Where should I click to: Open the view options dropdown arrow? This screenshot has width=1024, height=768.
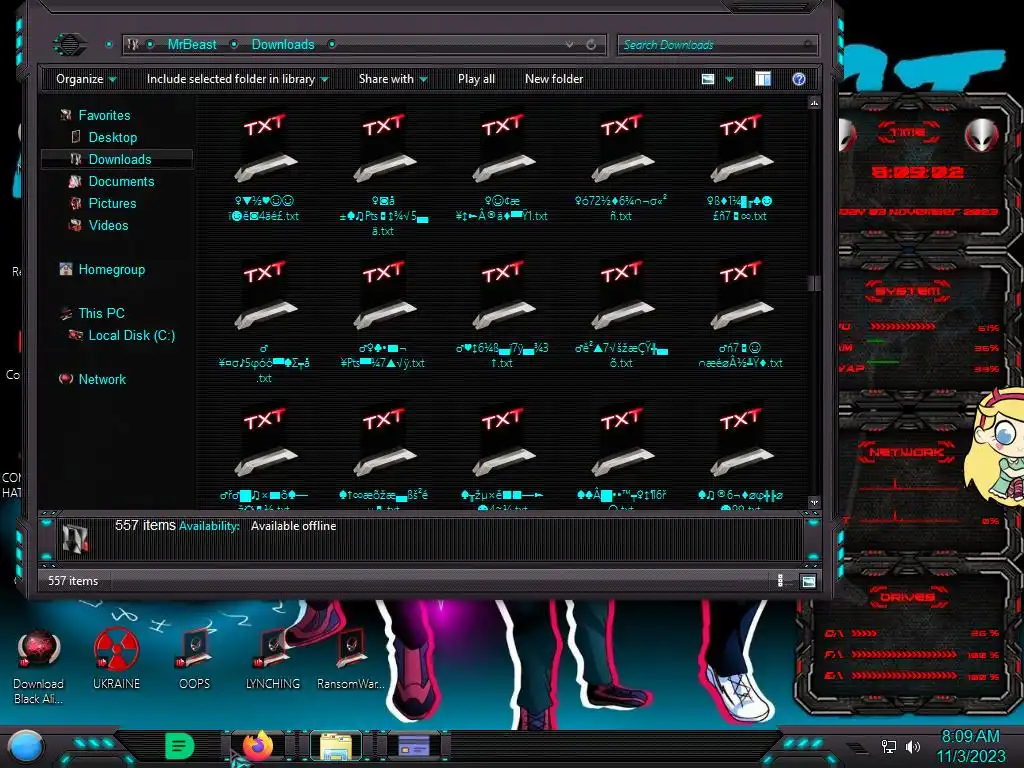click(x=729, y=79)
